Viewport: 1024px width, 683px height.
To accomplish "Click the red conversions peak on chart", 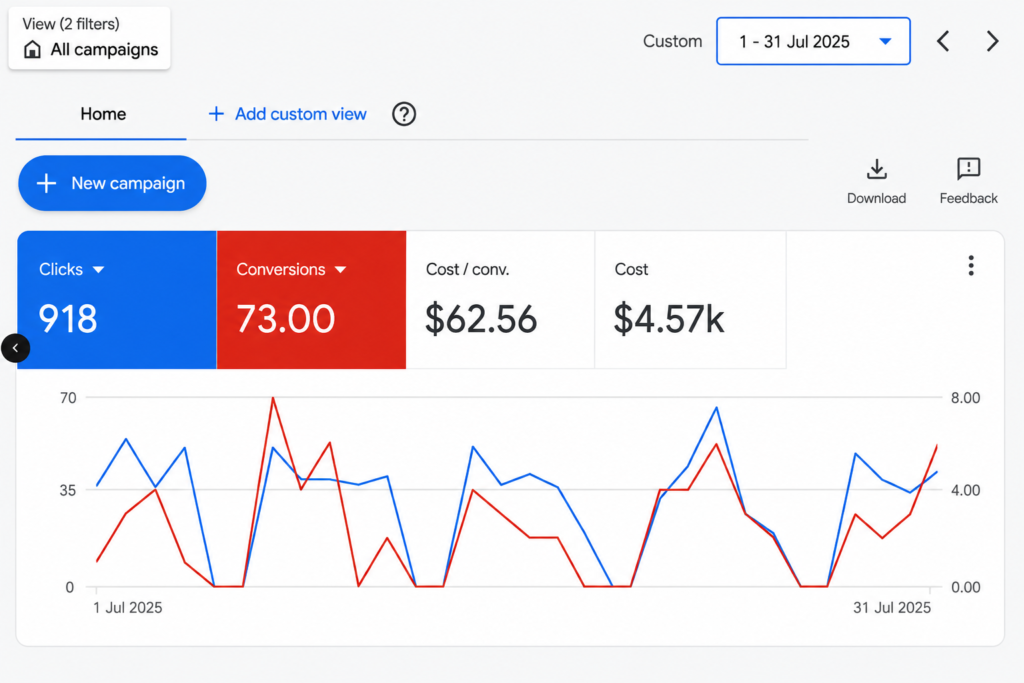I will [x=272, y=398].
